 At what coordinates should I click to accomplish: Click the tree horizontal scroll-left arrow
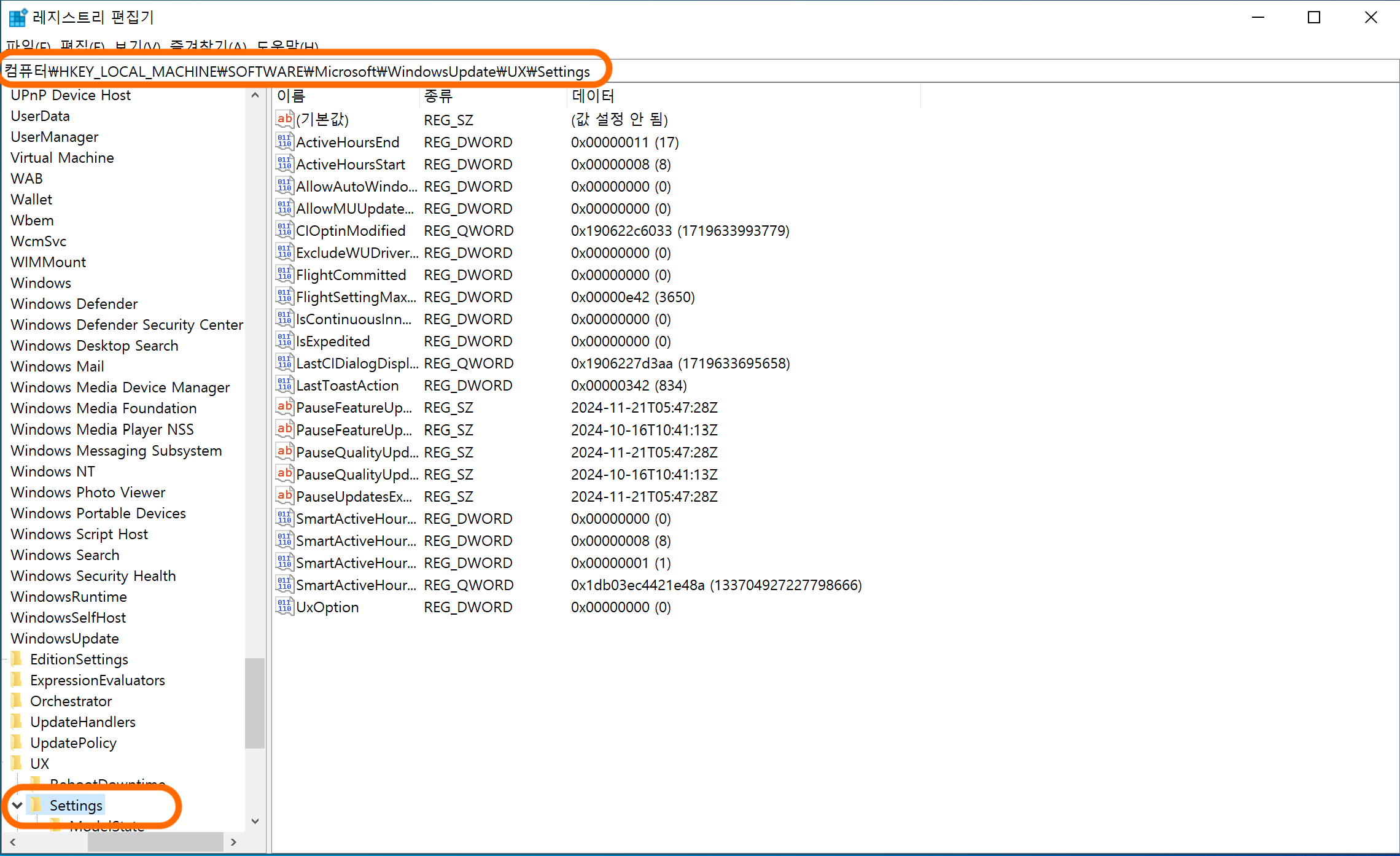pos(13,842)
